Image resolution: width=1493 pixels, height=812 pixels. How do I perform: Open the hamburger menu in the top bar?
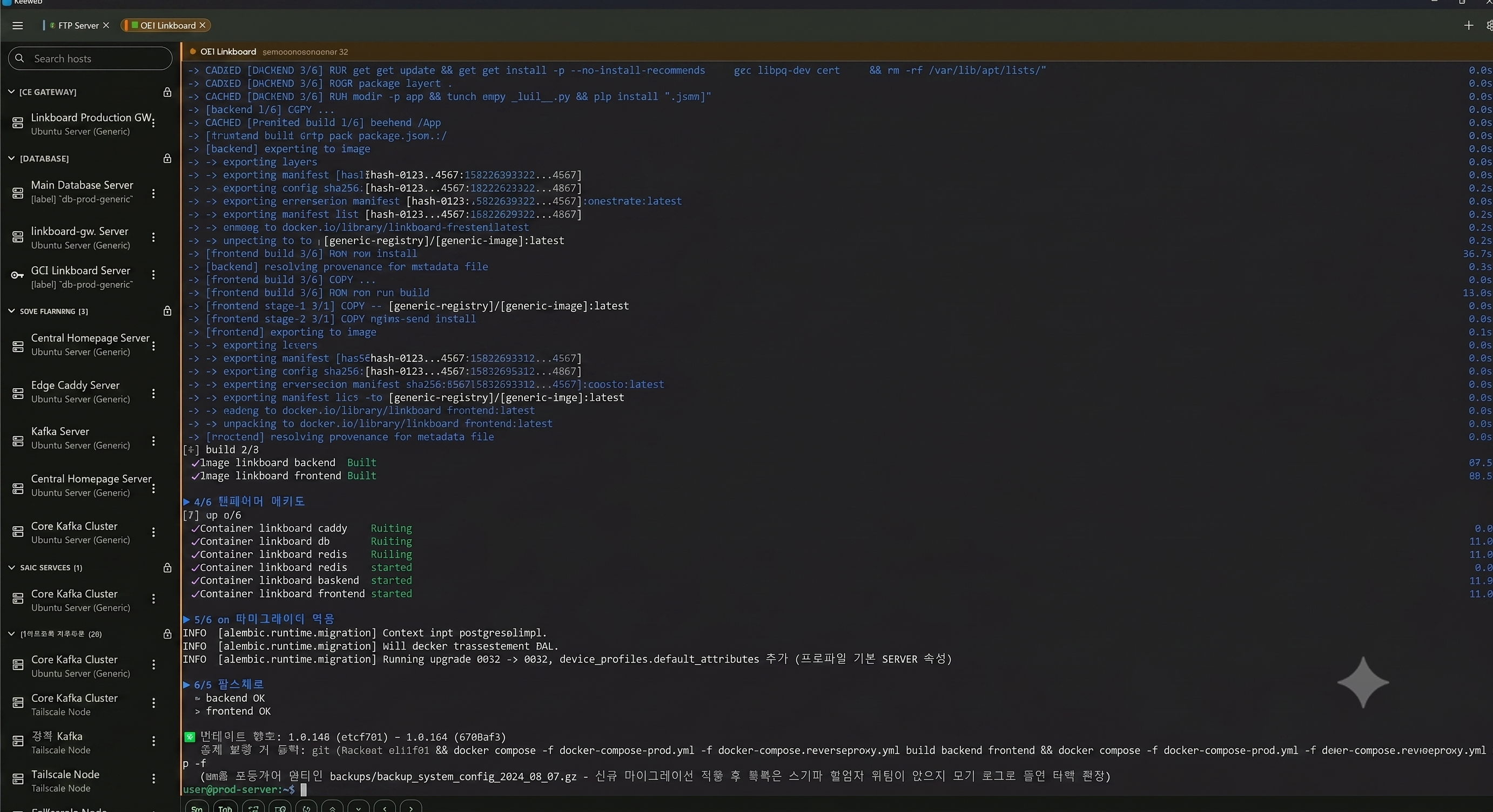click(17, 25)
